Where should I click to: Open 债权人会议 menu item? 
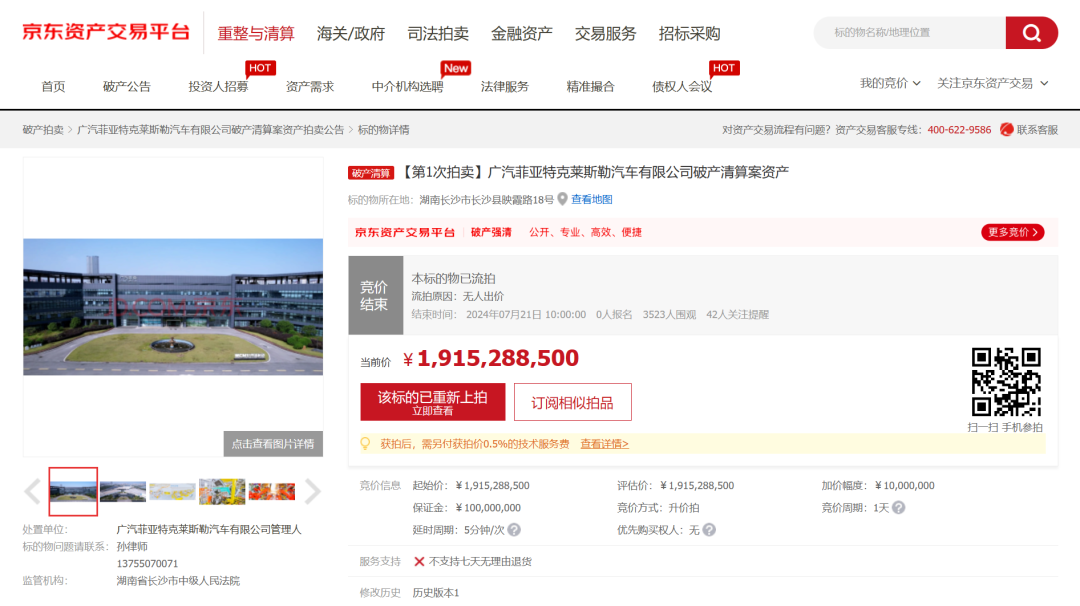point(682,87)
